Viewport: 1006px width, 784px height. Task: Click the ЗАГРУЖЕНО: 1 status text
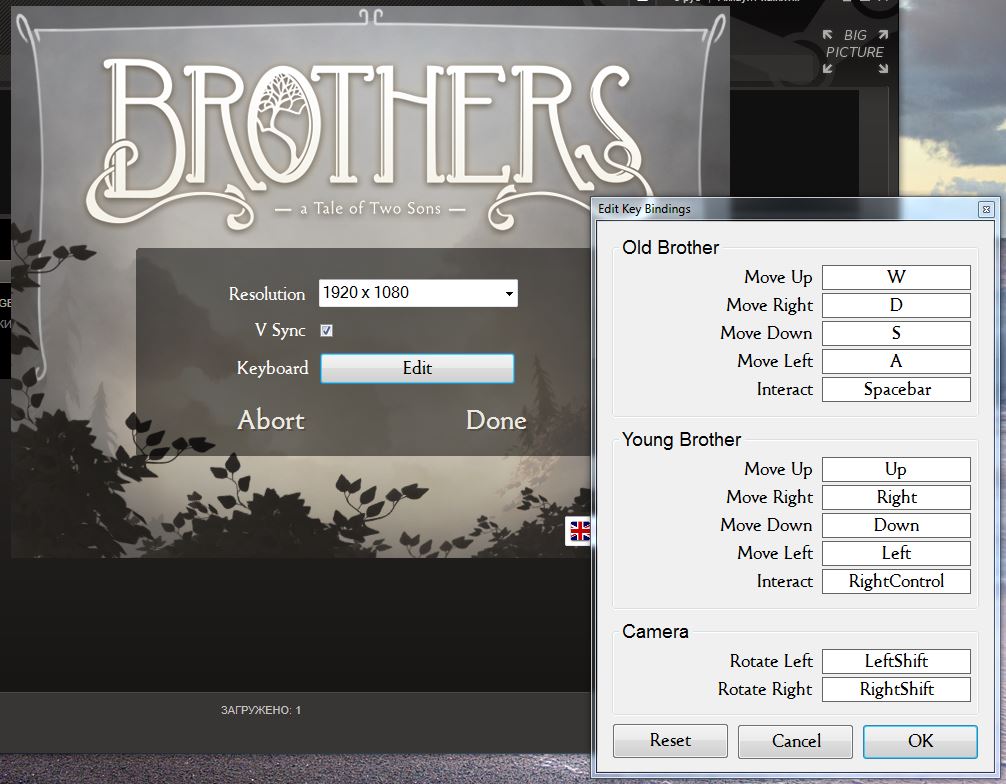(x=260, y=710)
